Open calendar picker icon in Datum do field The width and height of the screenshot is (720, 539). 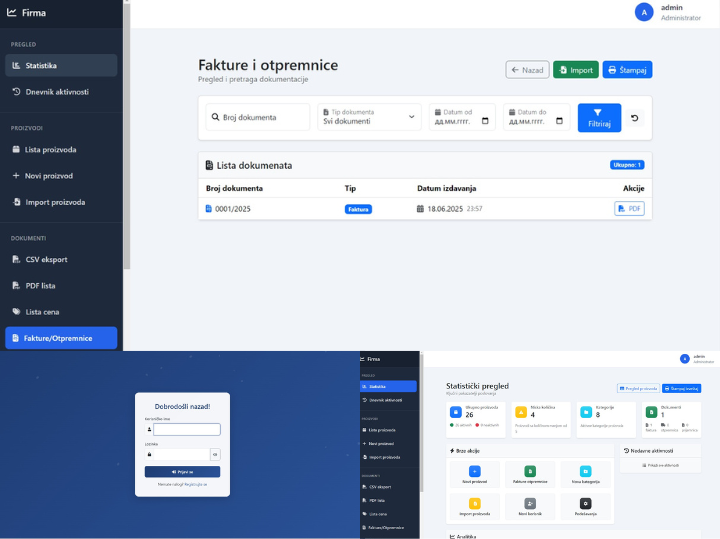pos(559,121)
